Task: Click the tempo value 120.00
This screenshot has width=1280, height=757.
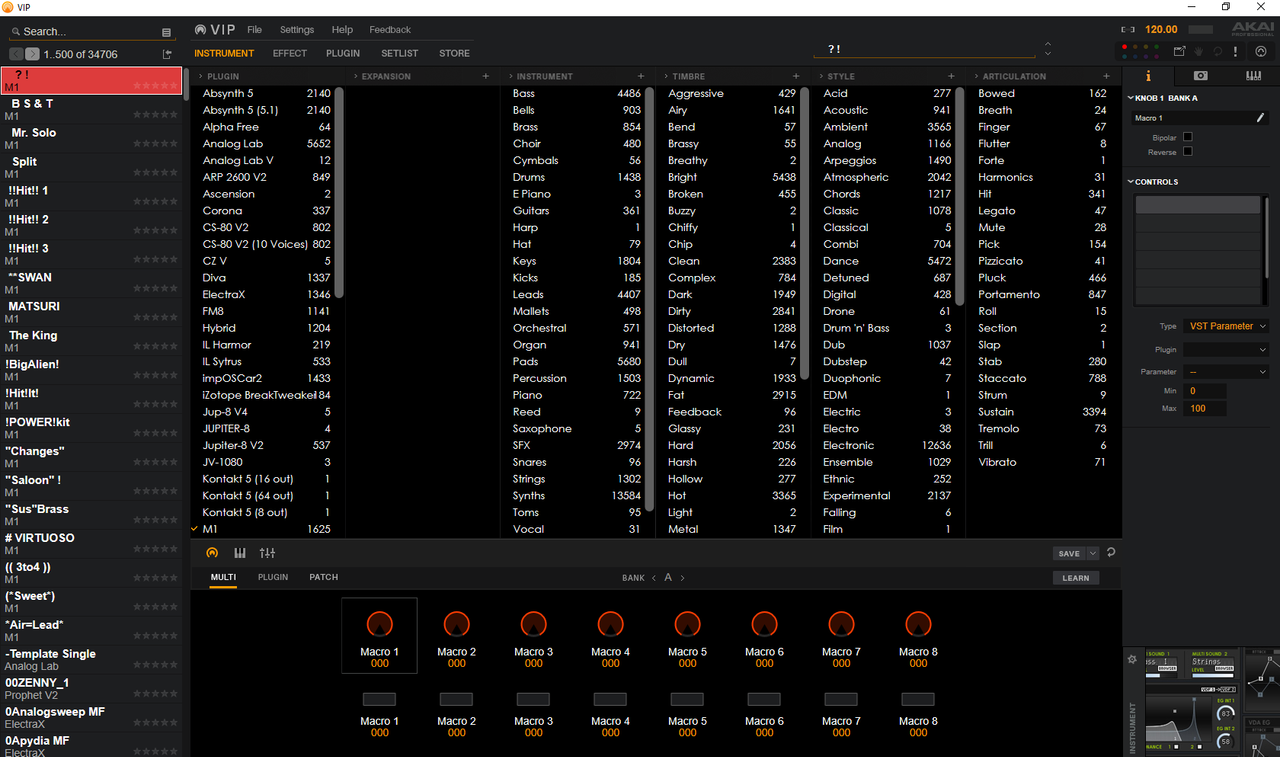Action: 1161,30
